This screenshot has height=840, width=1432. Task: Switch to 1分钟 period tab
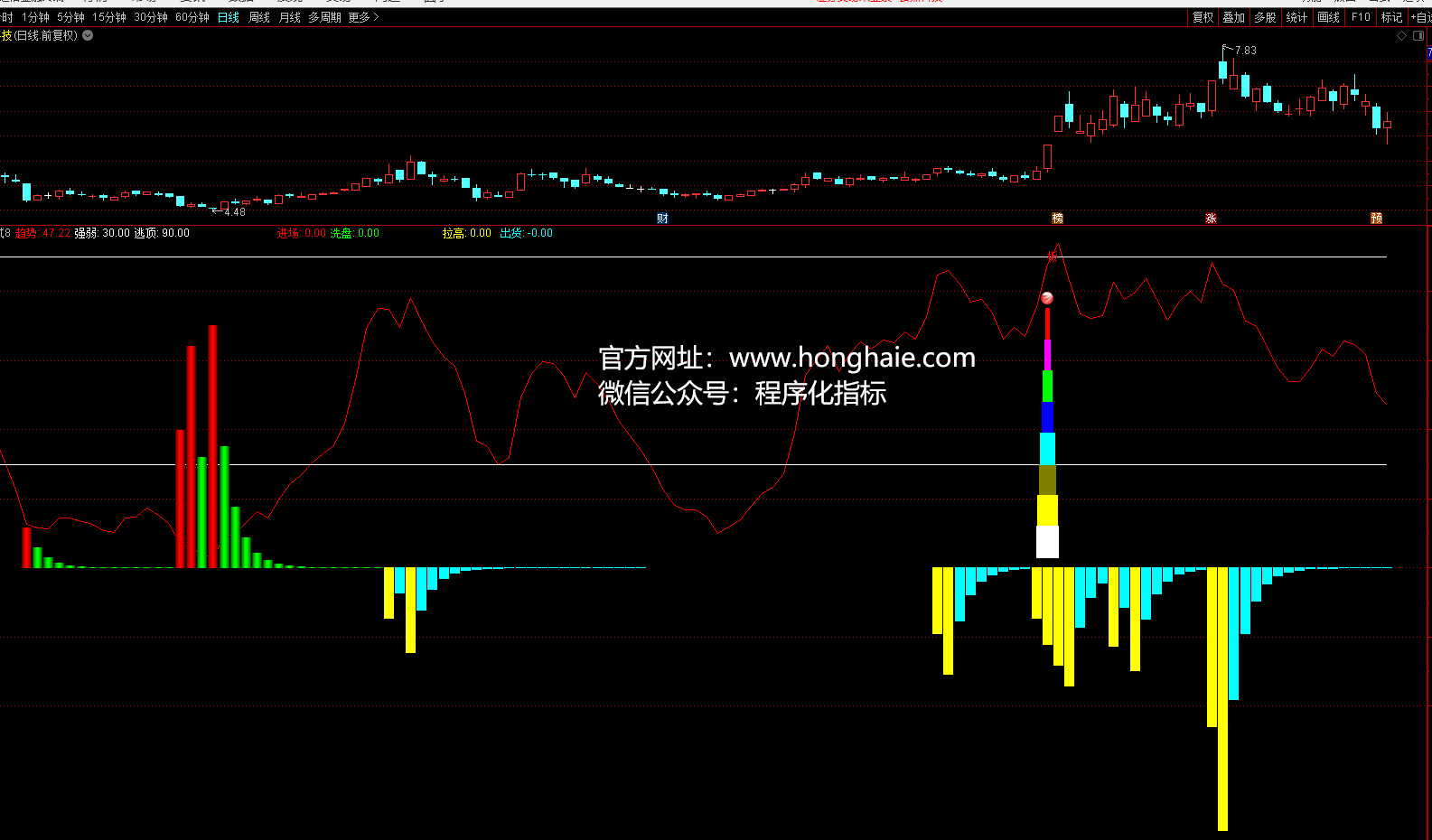coord(35,17)
